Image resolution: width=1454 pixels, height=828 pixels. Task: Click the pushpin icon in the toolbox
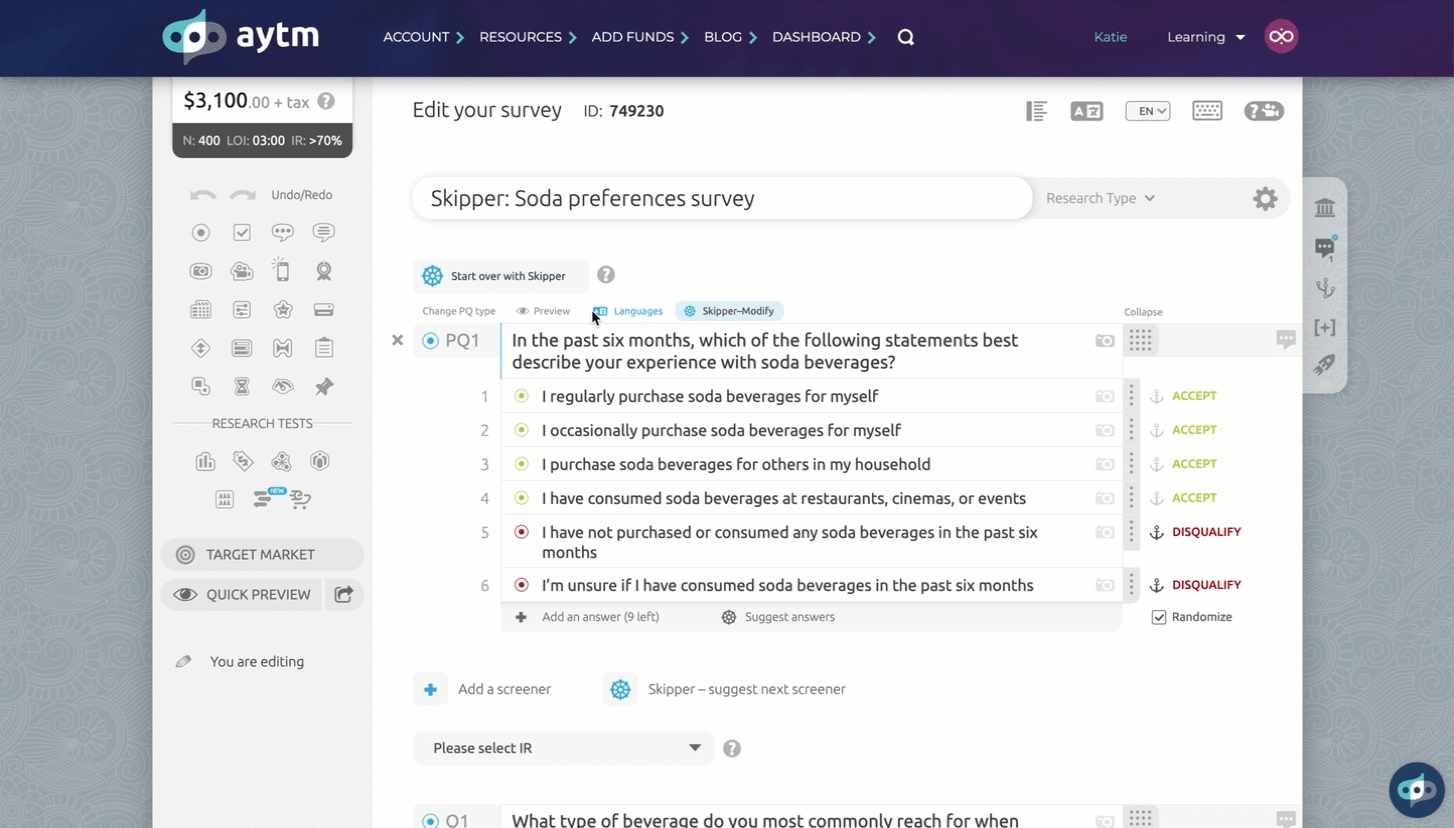pyautogui.click(x=324, y=387)
